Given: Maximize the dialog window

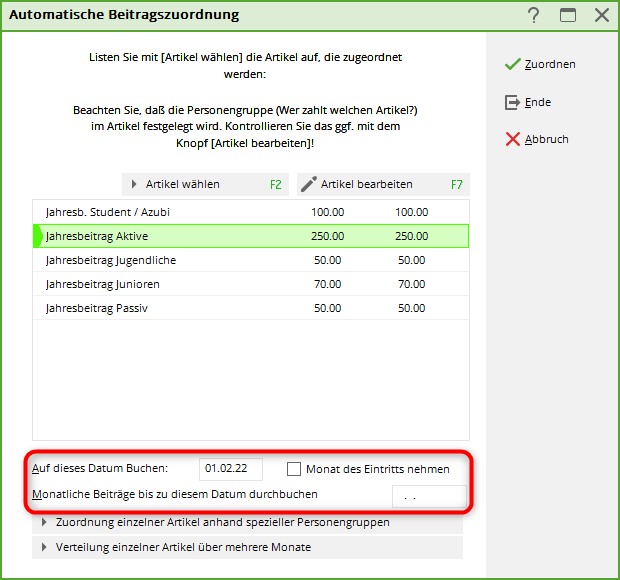Looking at the screenshot, I should pyautogui.click(x=568, y=15).
